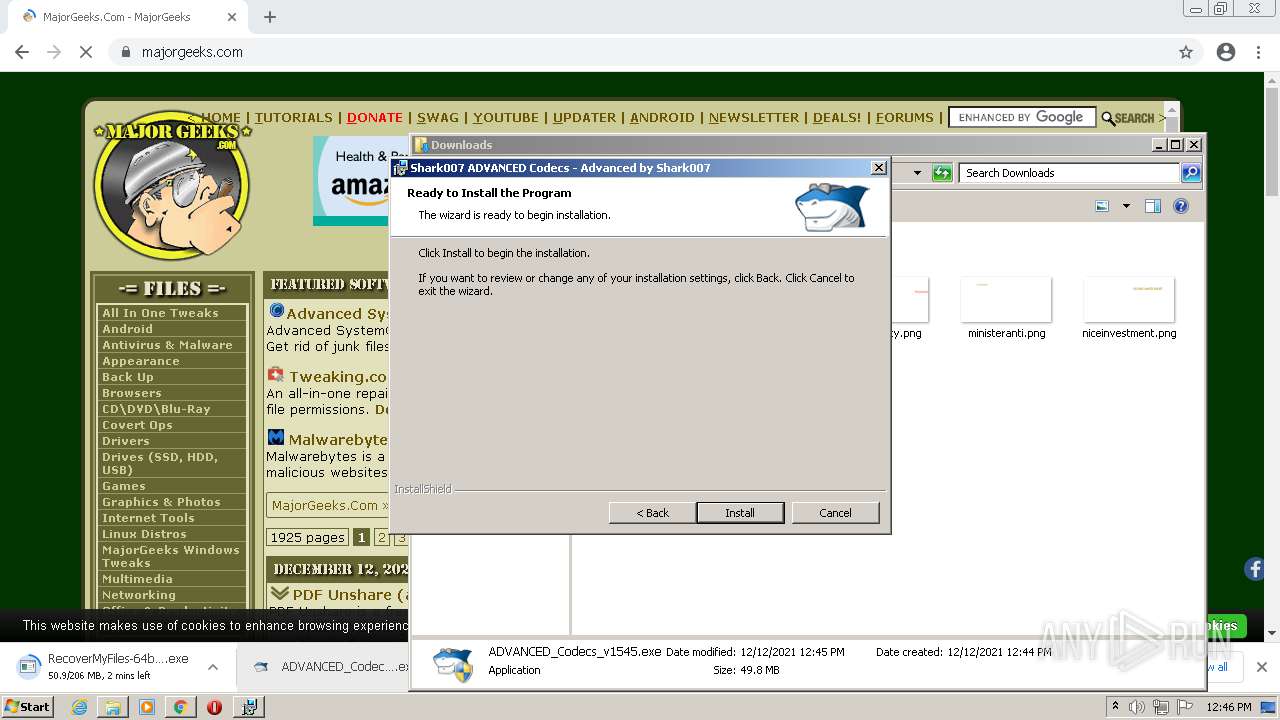
Task: Open Windows Explorer from taskbar
Action: coord(113,707)
